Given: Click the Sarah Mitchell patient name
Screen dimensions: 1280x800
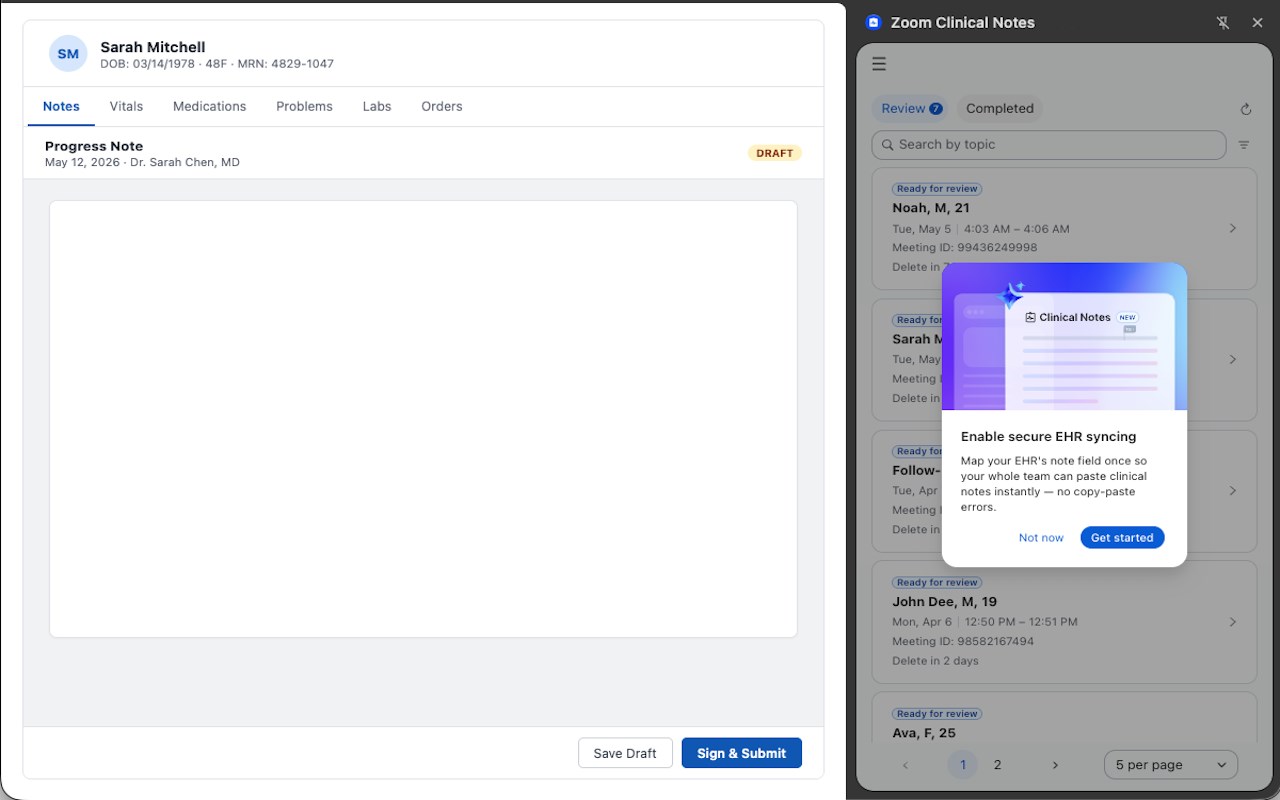Looking at the screenshot, I should point(153,47).
